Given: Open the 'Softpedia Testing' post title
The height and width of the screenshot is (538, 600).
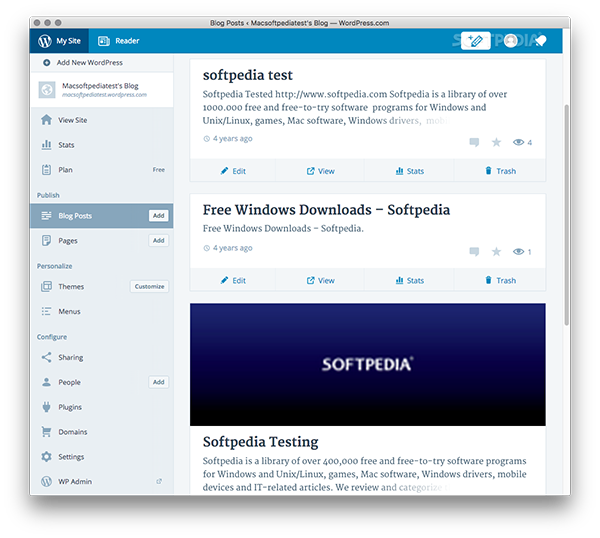Looking at the screenshot, I should pos(261,442).
